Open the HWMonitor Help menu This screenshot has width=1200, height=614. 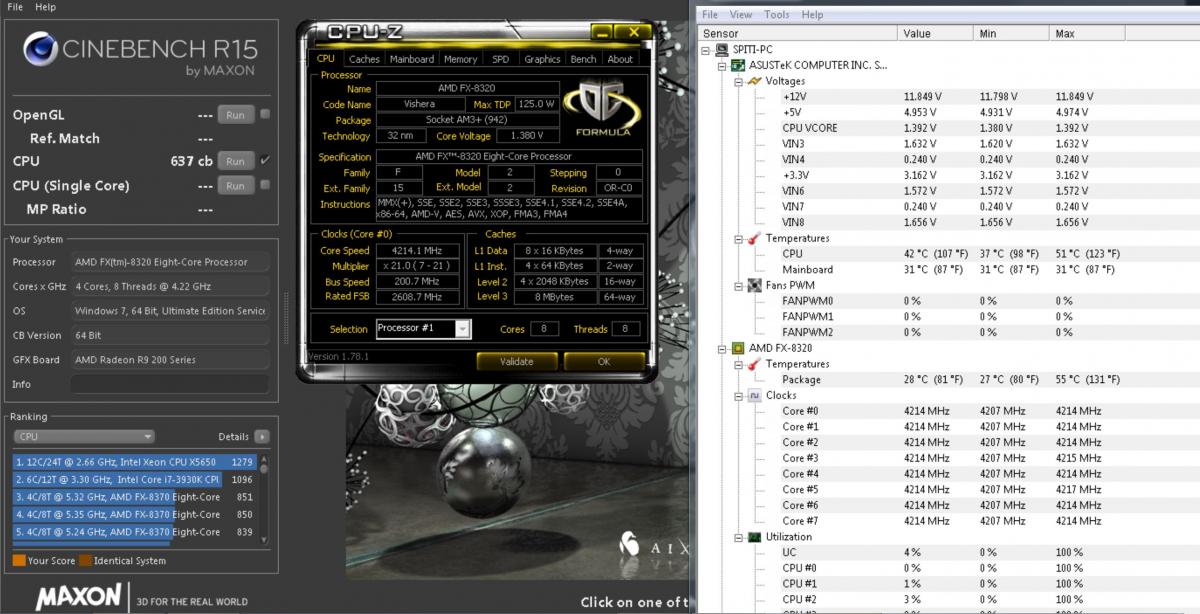tap(812, 15)
